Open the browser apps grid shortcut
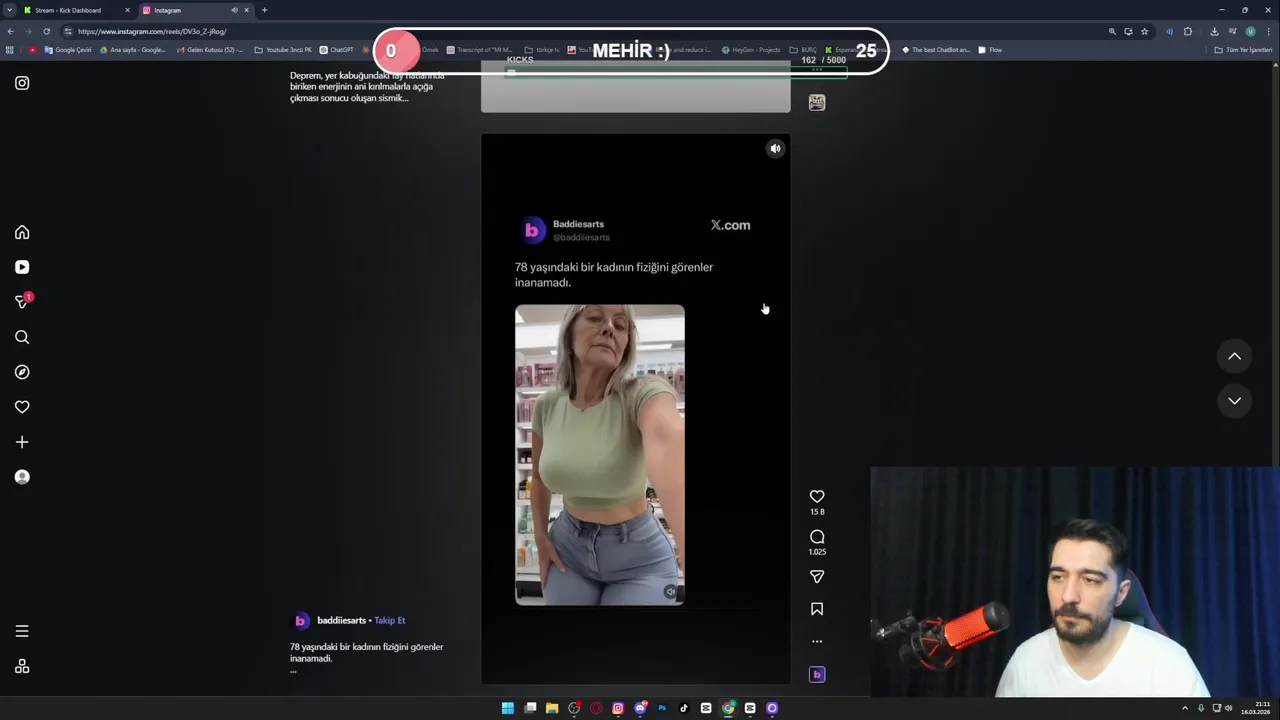This screenshot has height=720, width=1280. tap(10, 50)
